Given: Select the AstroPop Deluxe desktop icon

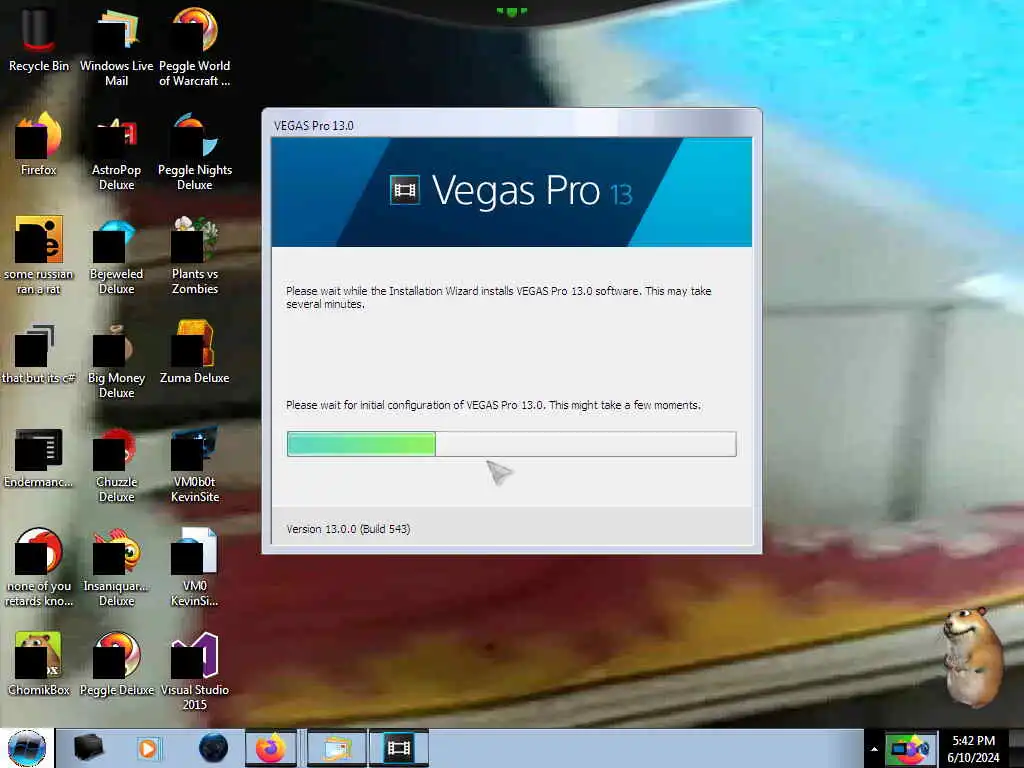Looking at the screenshot, I should coord(116,152).
